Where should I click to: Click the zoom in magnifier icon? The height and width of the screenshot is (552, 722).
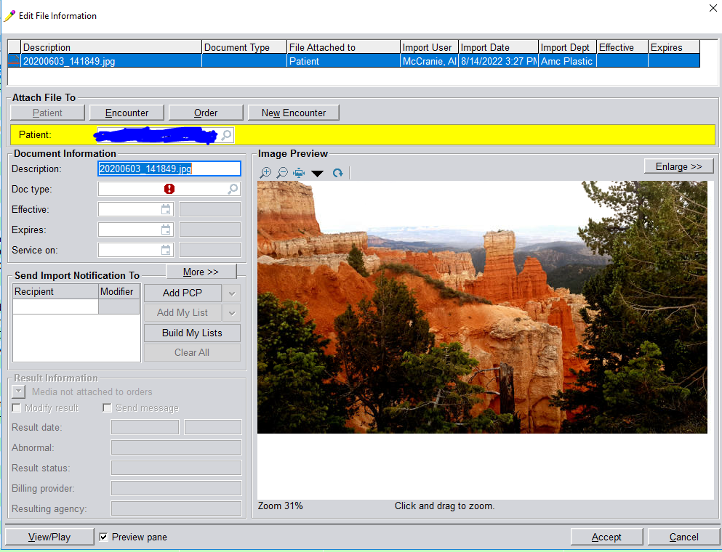tap(265, 173)
